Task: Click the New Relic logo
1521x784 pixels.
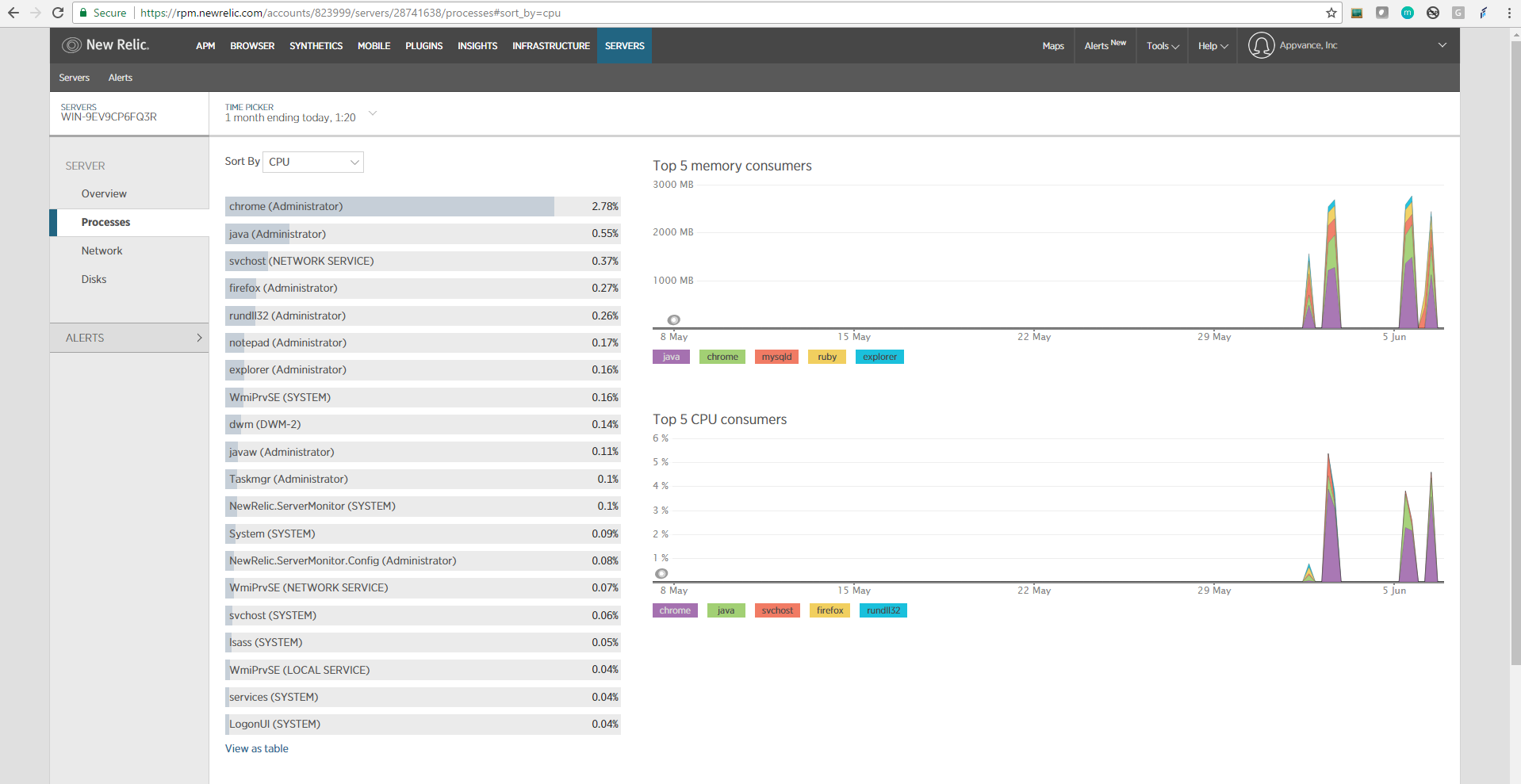Action: 105,45
